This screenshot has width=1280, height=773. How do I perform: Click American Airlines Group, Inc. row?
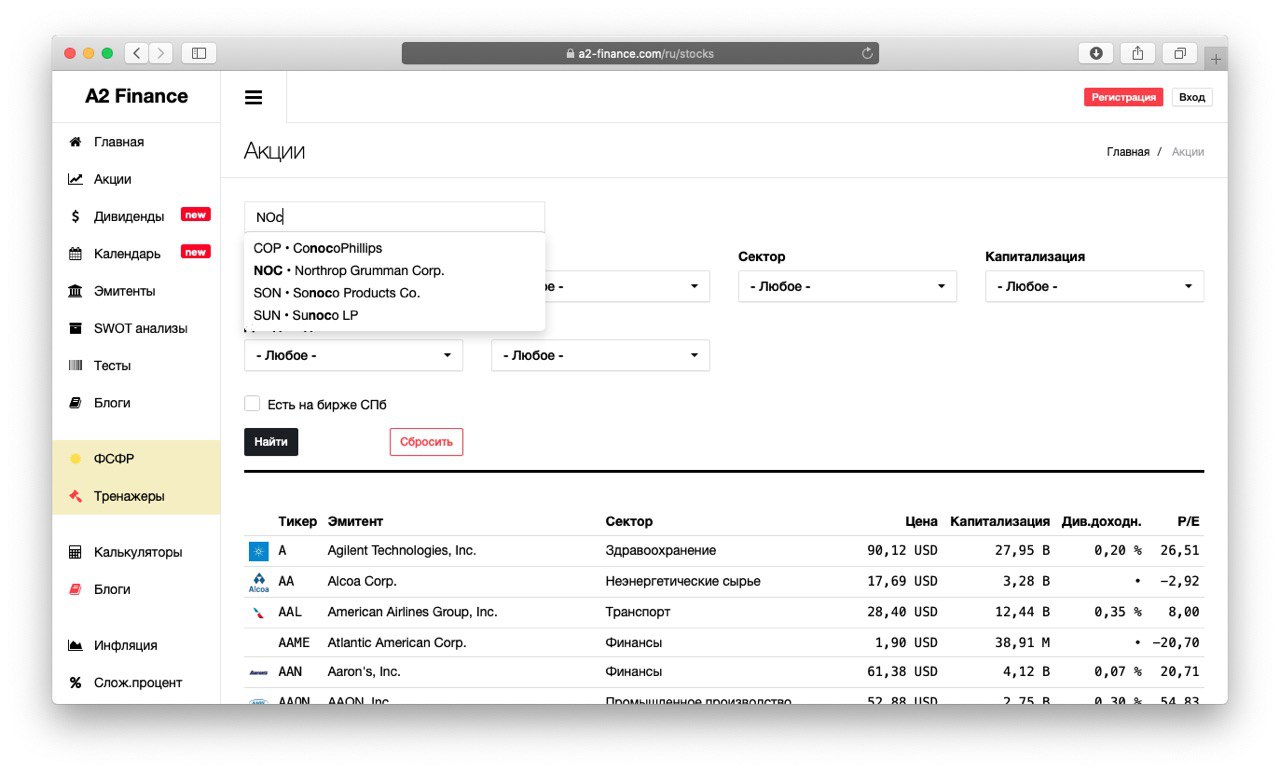[x=724, y=612]
